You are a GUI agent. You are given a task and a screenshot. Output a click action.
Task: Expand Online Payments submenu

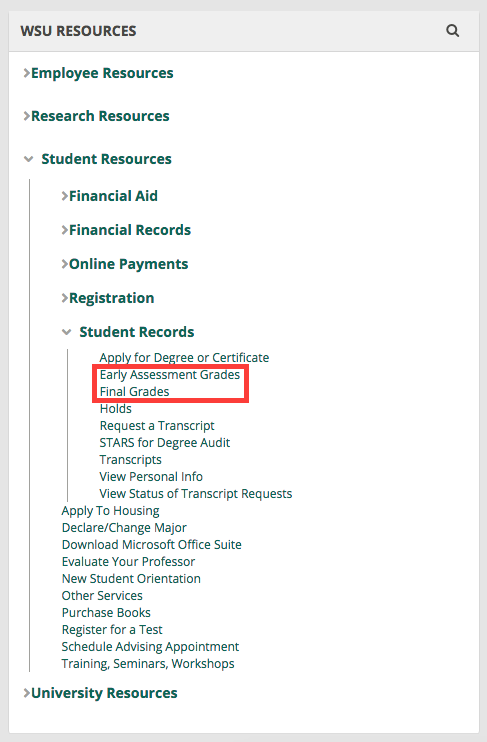(125, 264)
